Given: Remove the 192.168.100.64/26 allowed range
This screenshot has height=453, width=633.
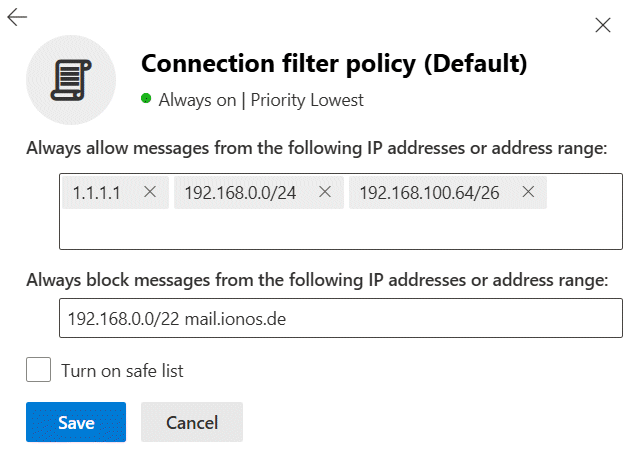Looking at the screenshot, I should pyautogui.click(x=528, y=192).
